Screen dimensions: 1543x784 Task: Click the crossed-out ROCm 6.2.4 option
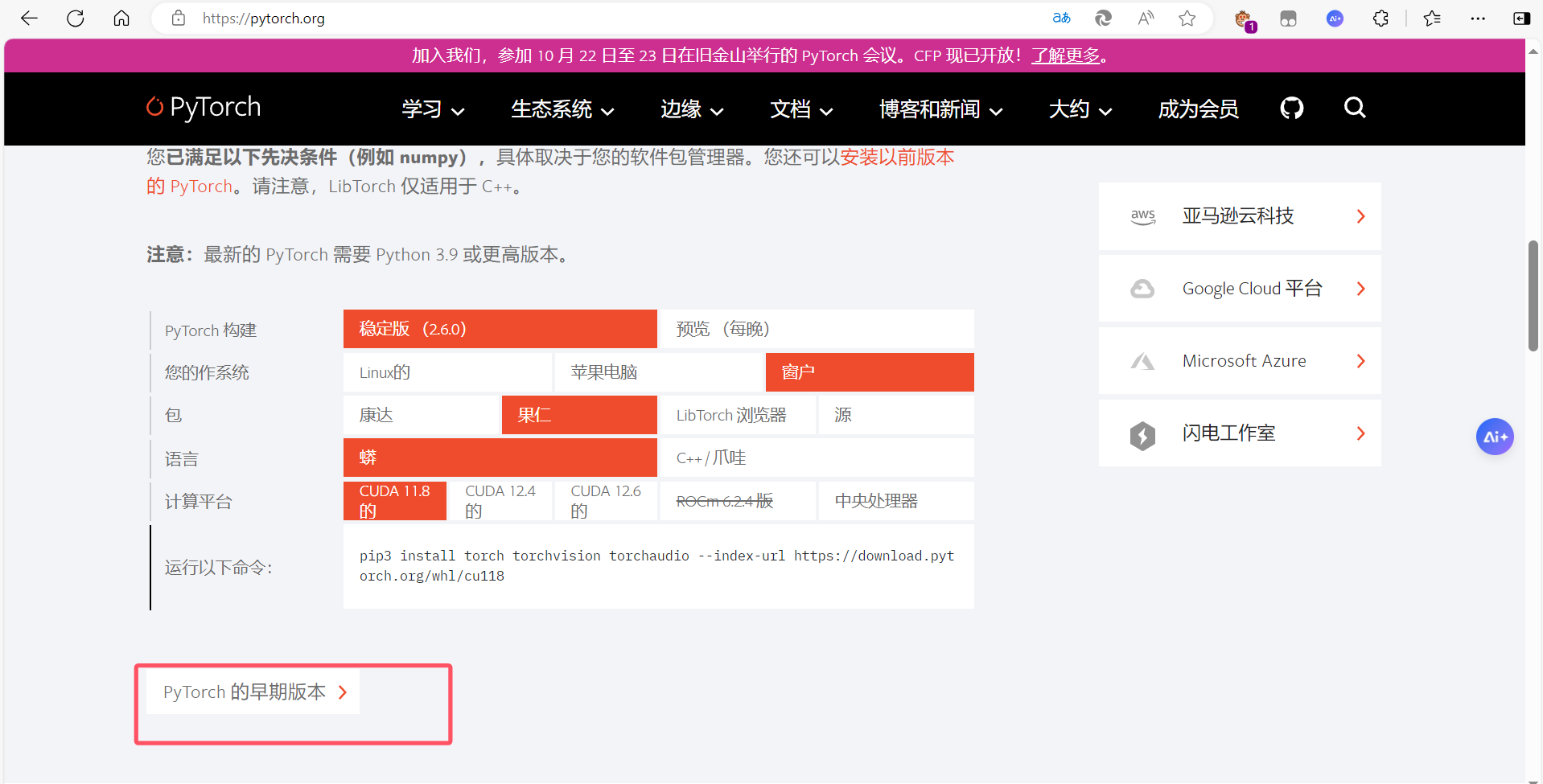pos(738,501)
